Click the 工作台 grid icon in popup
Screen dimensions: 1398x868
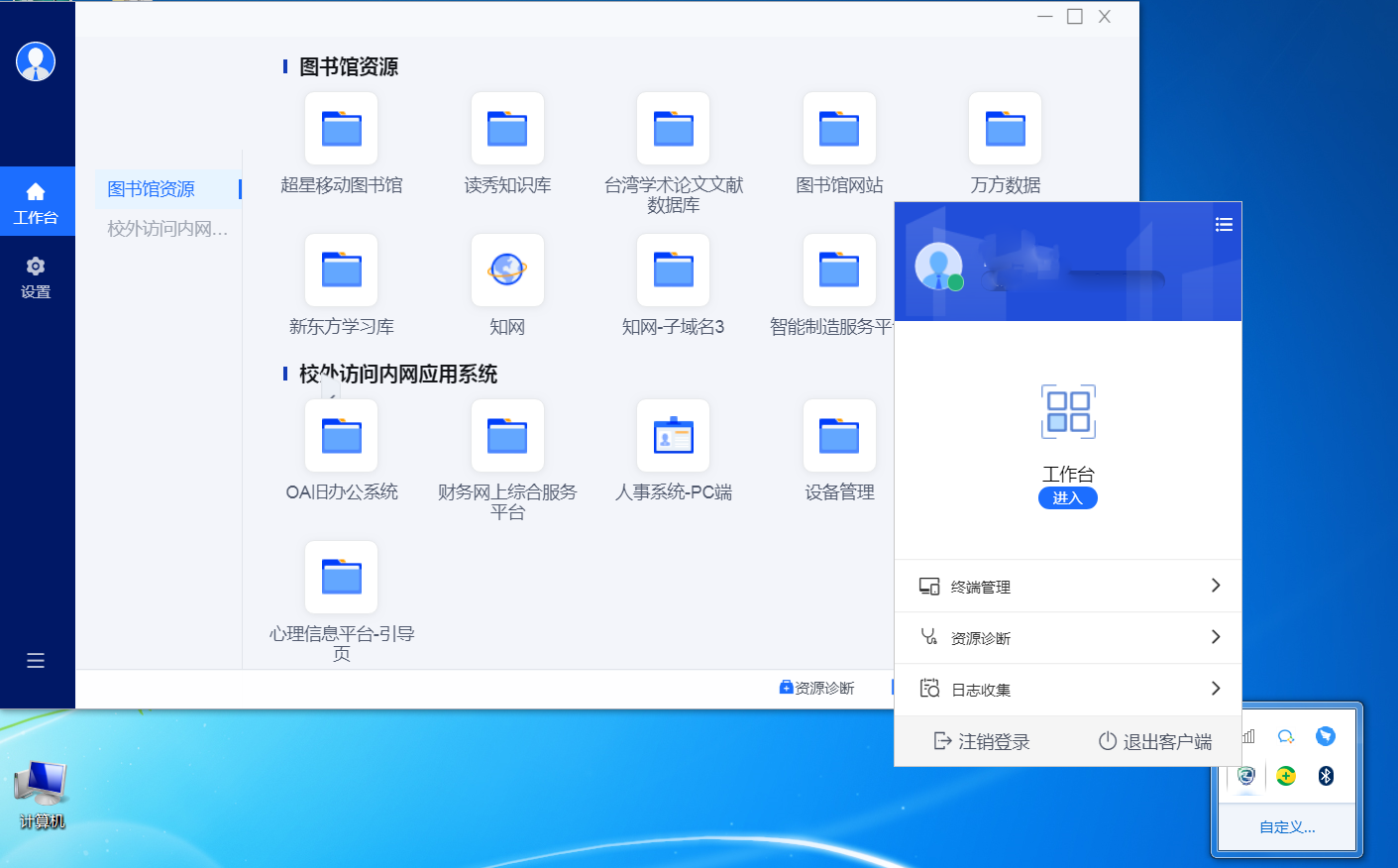click(x=1068, y=411)
